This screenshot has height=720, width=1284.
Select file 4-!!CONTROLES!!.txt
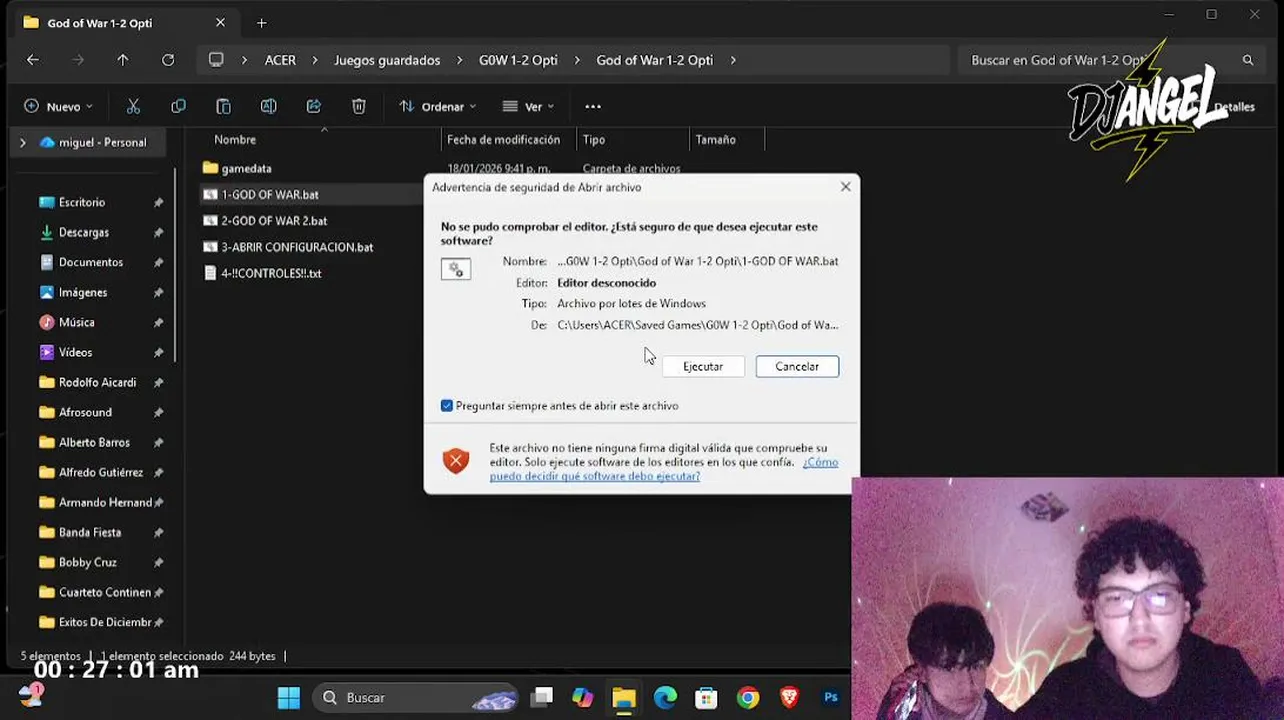271,273
